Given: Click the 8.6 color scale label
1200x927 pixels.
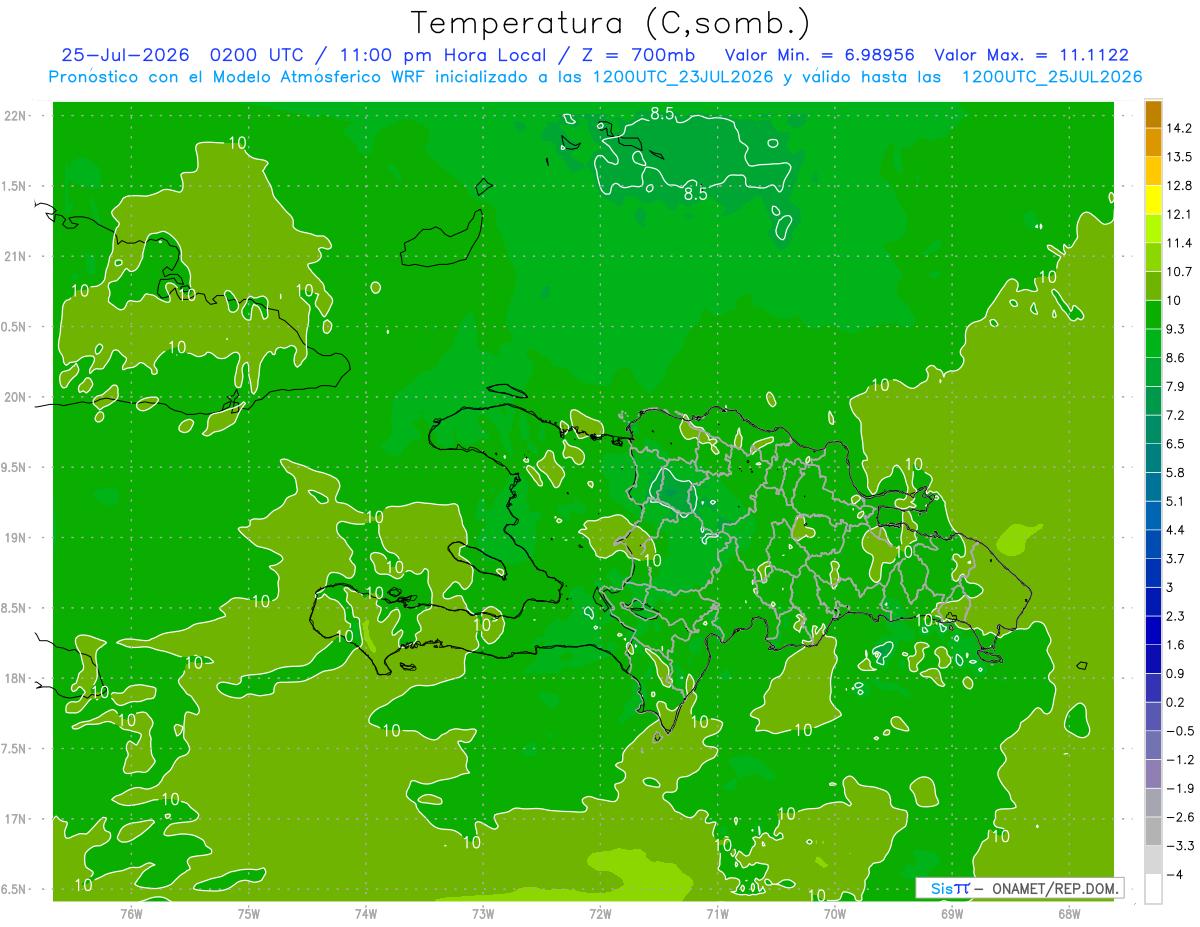Looking at the screenshot, I should [1175, 358].
